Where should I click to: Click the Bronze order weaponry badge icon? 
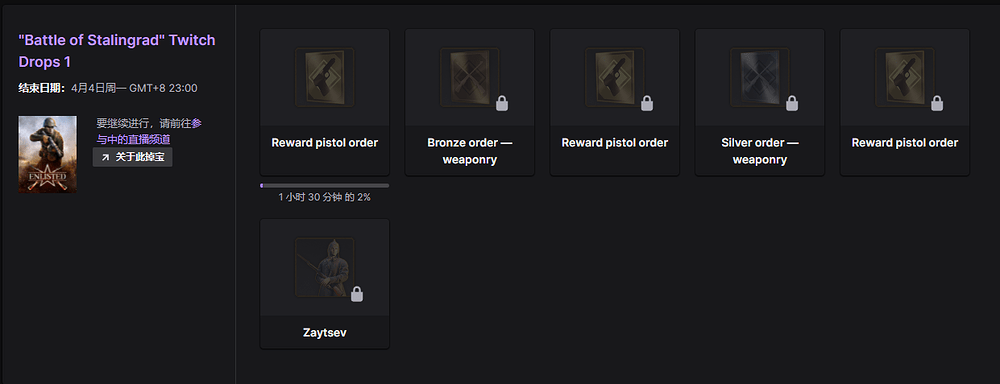469,77
